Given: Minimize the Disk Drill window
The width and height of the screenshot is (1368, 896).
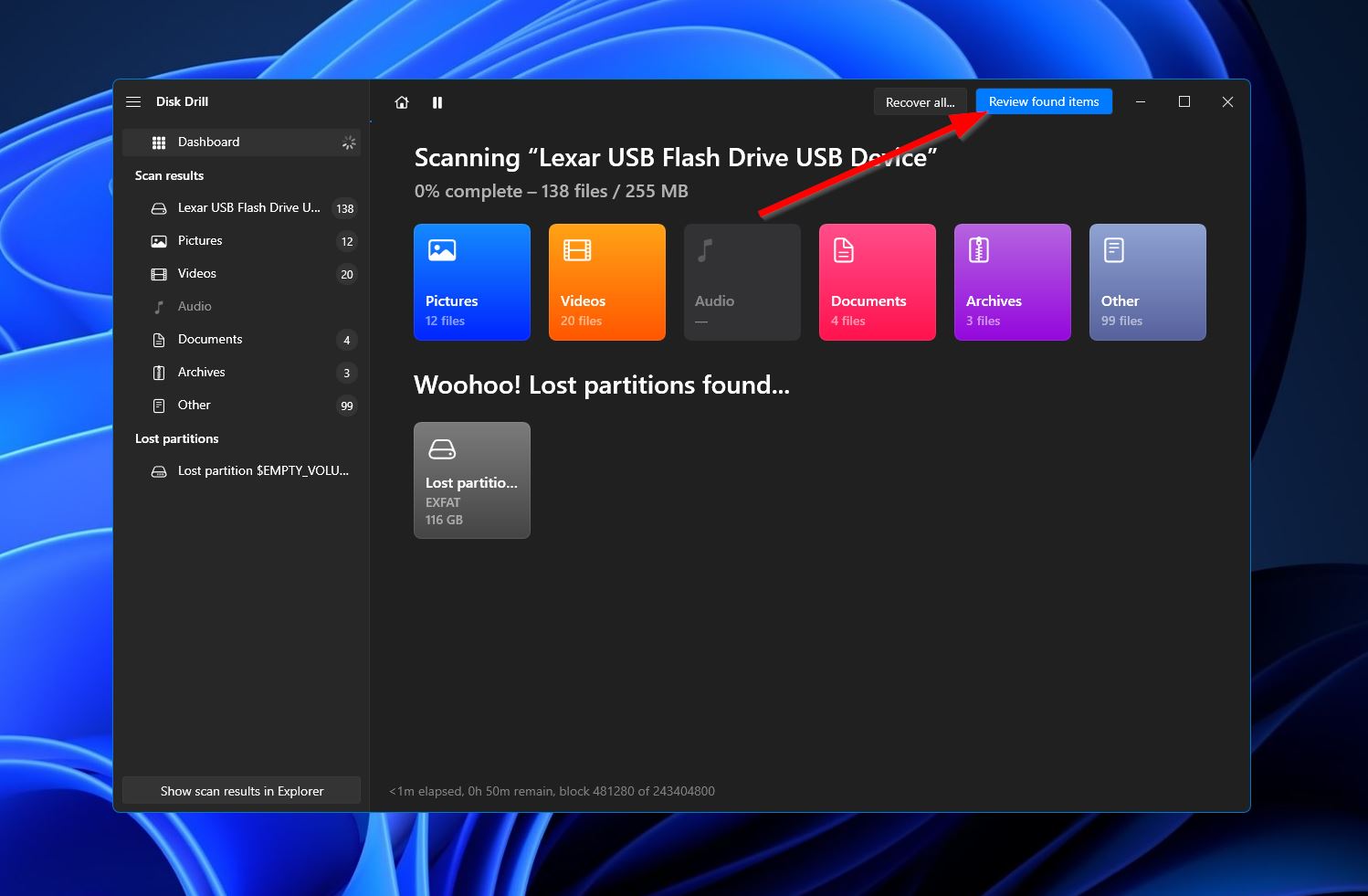Looking at the screenshot, I should [x=1141, y=102].
